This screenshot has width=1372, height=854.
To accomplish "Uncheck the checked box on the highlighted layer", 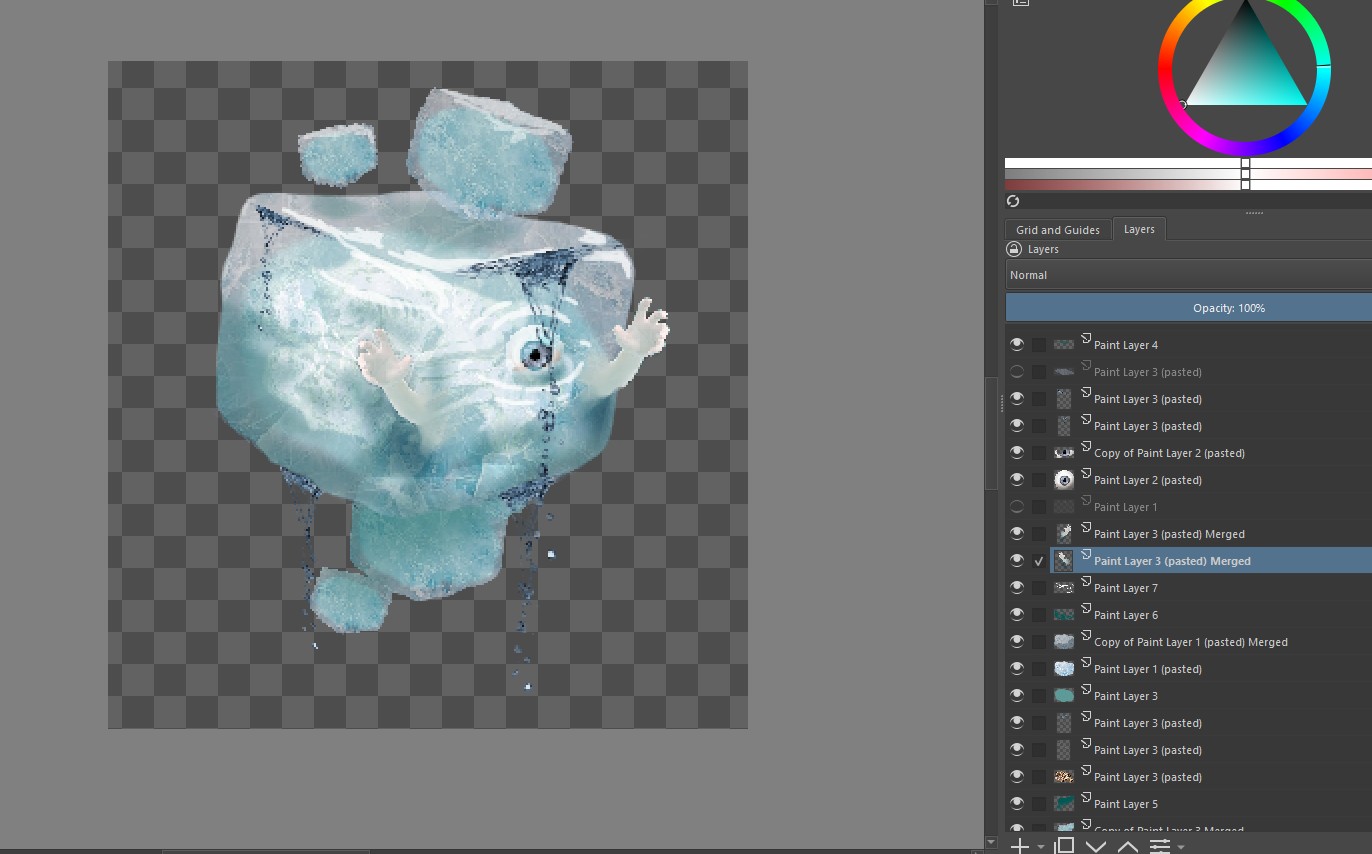I will [1039, 561].
